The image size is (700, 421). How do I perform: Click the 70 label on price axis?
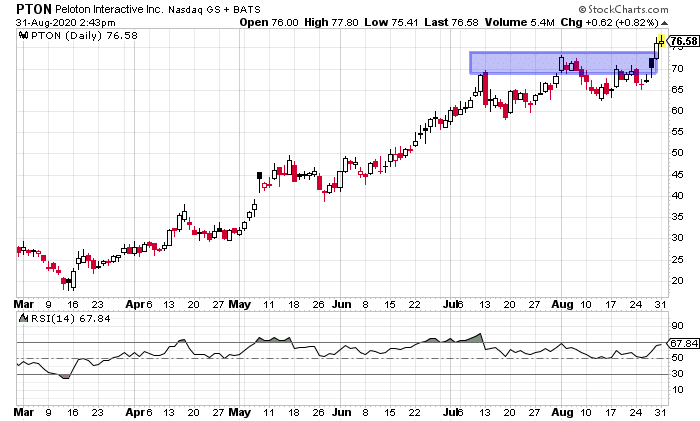pos(678,68)
